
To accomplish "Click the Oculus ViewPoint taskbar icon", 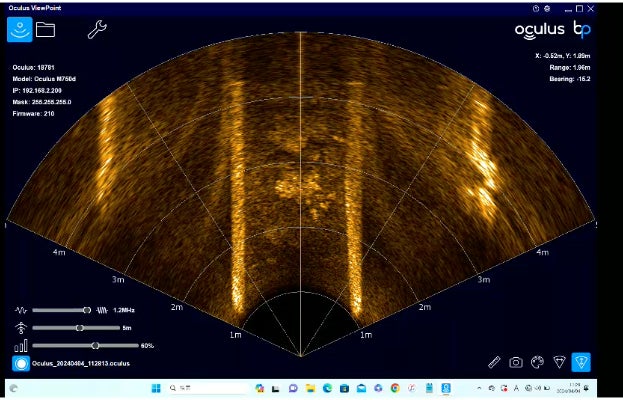I will (446, 388).
